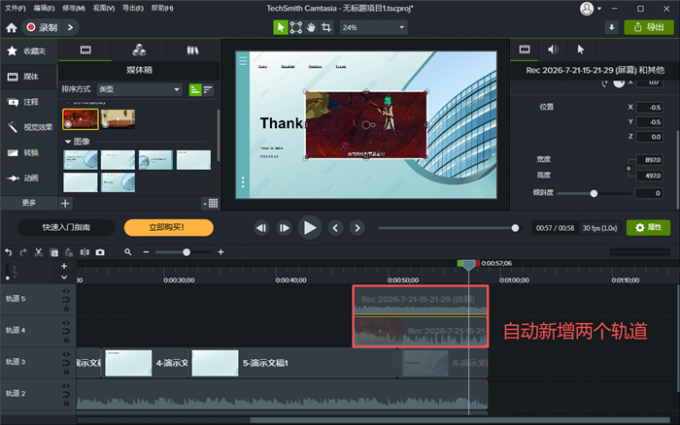The height and width of the screenshot is (425, 680).
Task: Take a snapshot with the camera icon
Action: (x=100, y=252)
